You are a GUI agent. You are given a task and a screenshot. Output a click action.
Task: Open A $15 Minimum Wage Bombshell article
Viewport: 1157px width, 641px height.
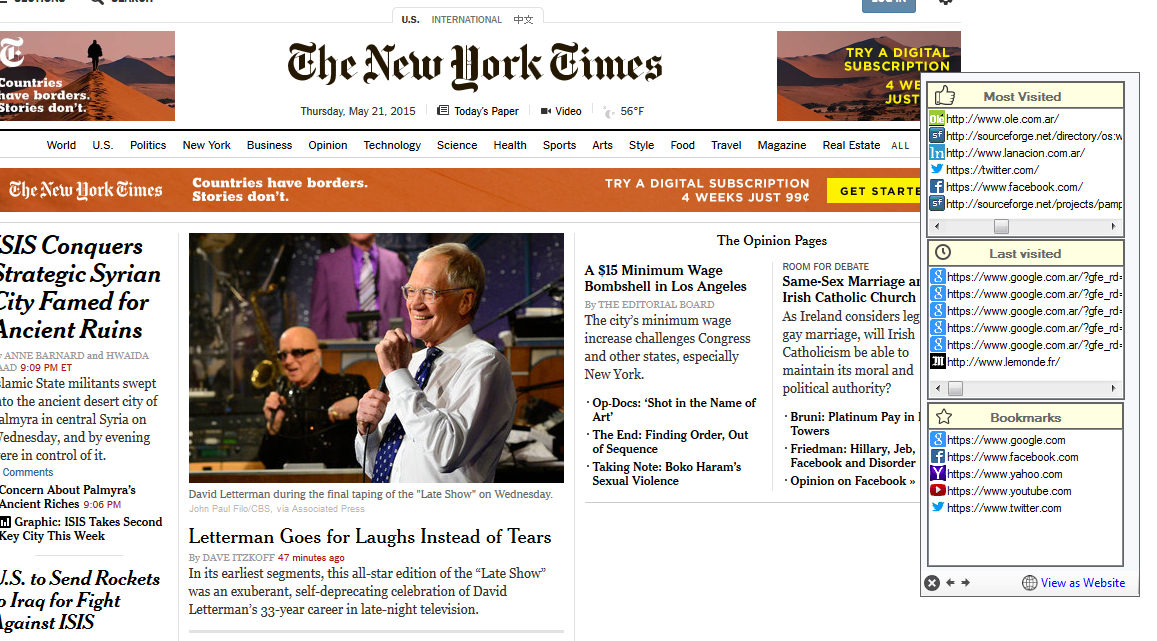tap(666, 278)
